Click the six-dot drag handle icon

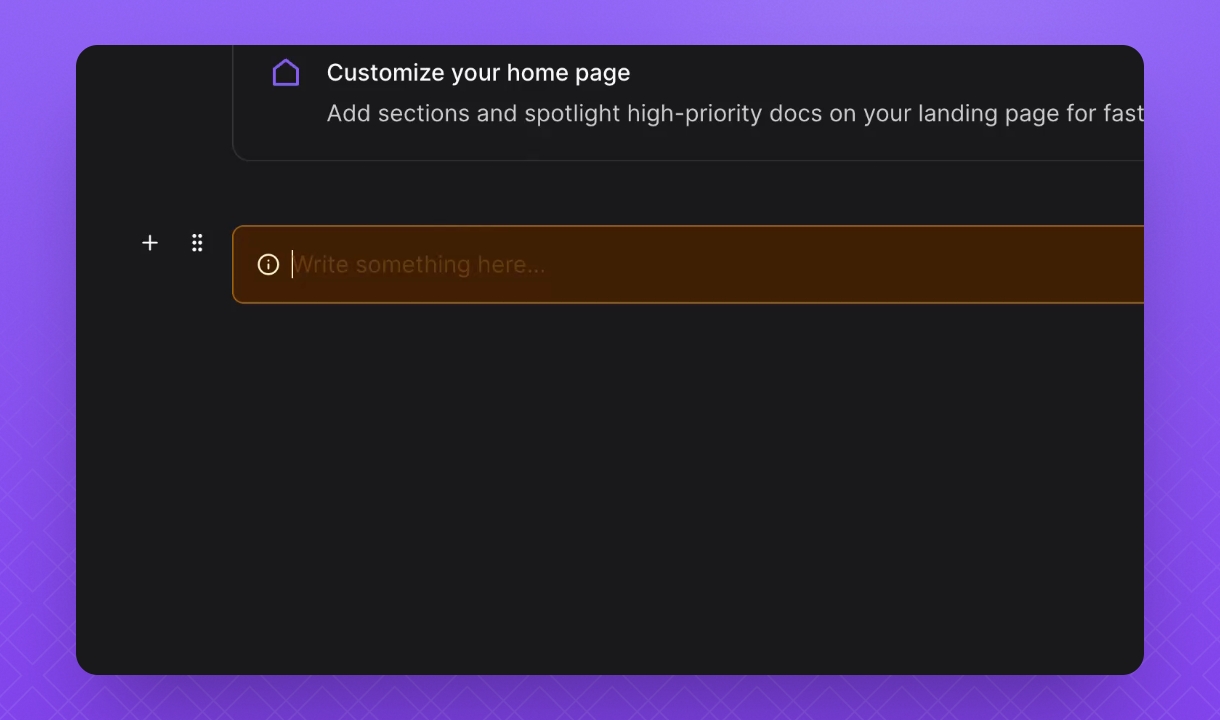click(197, 243)
